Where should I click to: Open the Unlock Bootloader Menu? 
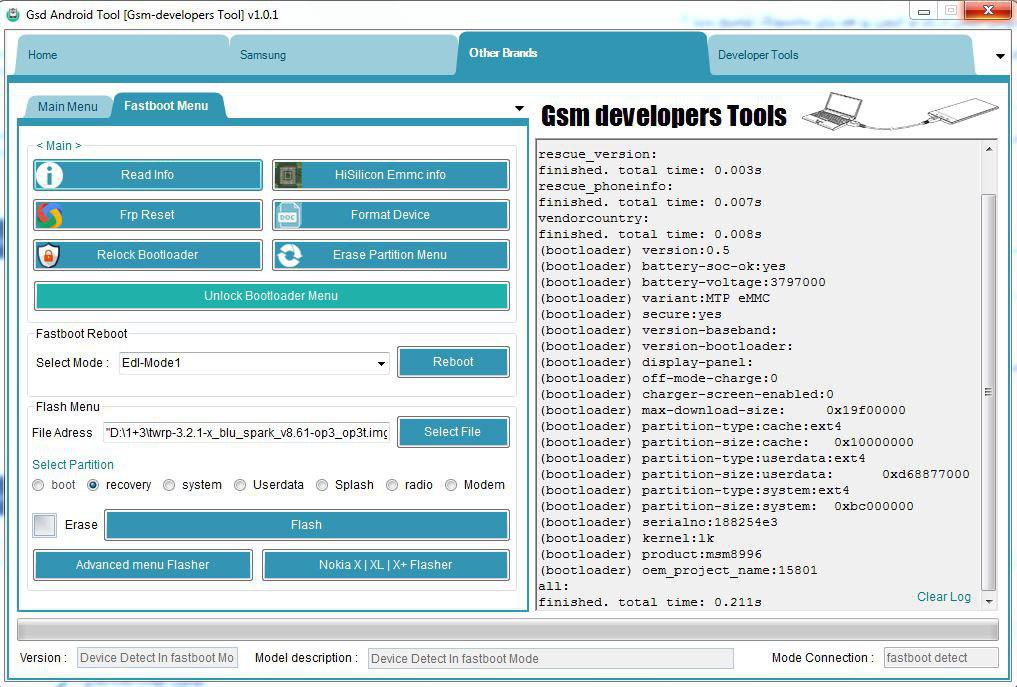pyautogui.click(x=271, y=296)
